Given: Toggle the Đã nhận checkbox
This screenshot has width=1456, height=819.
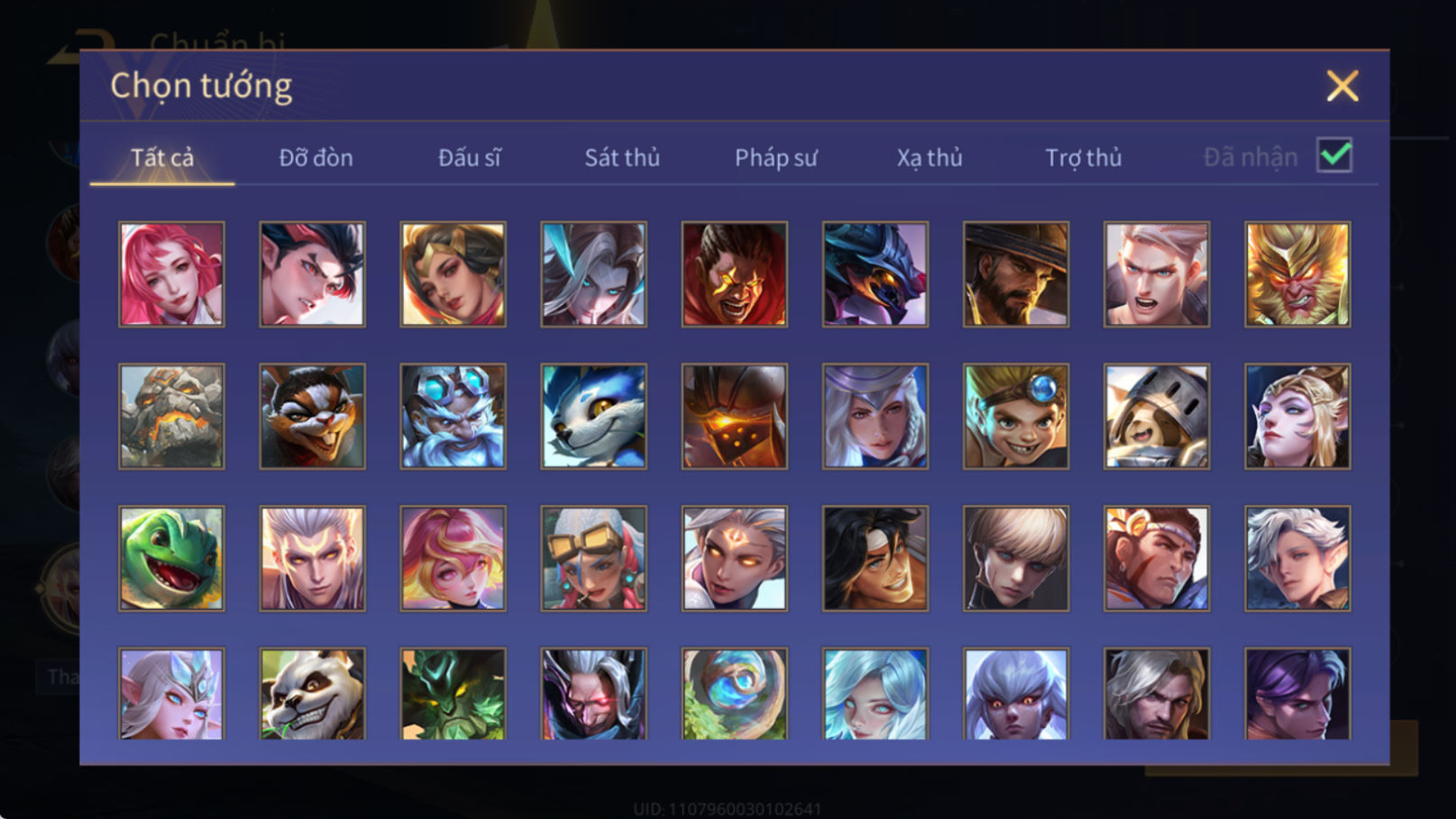Looking at the screenshot, I should pyautogui.click(x=1334, y=155).
